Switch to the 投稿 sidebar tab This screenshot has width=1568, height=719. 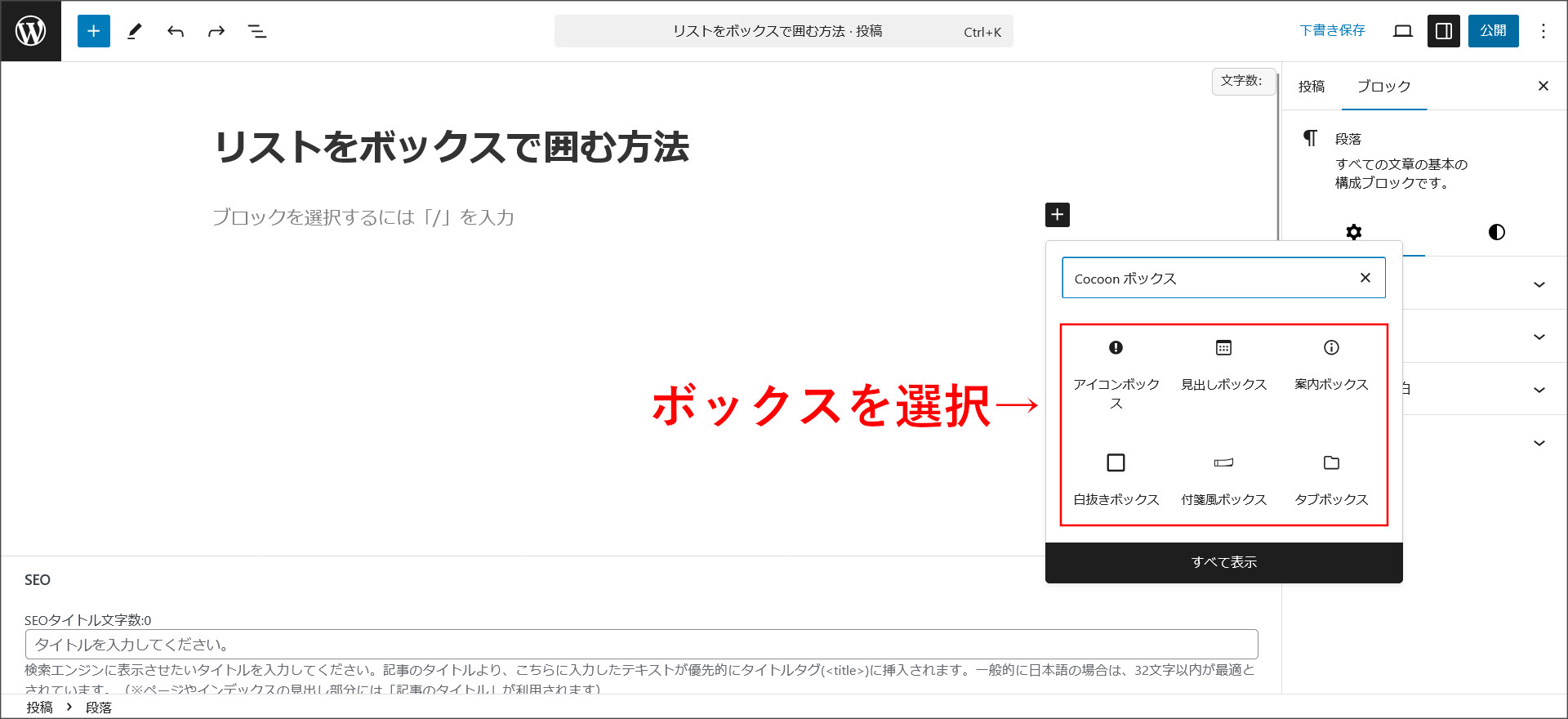(x=1312, y=86)
